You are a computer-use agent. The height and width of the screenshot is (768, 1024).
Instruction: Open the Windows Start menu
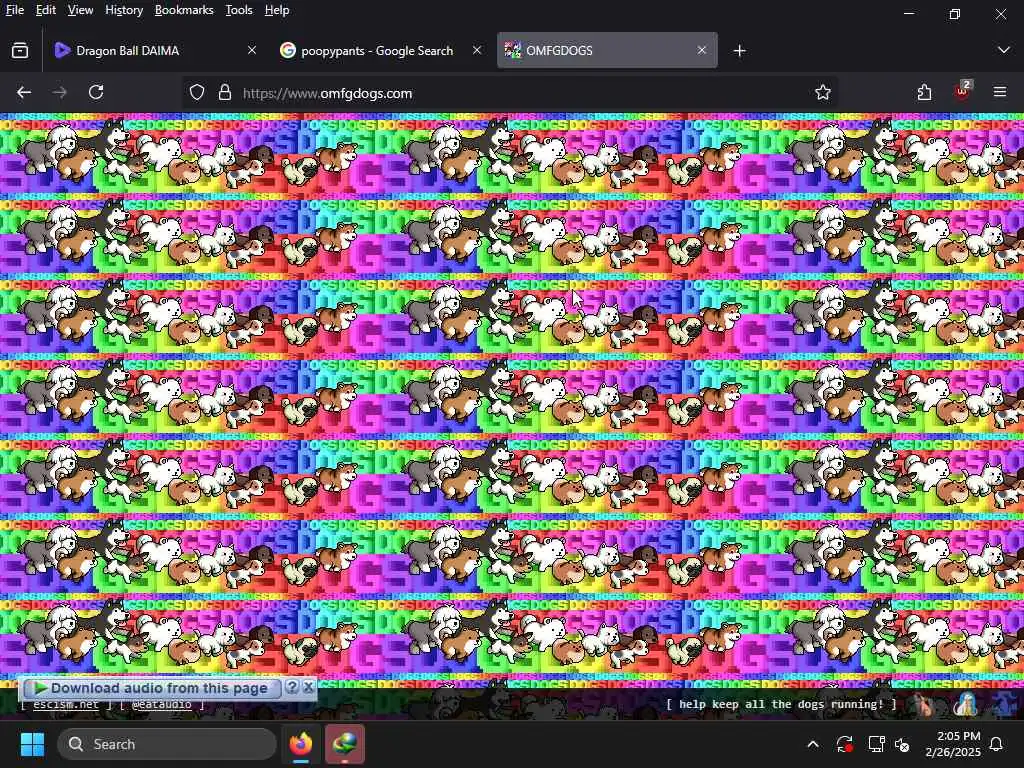32,744
